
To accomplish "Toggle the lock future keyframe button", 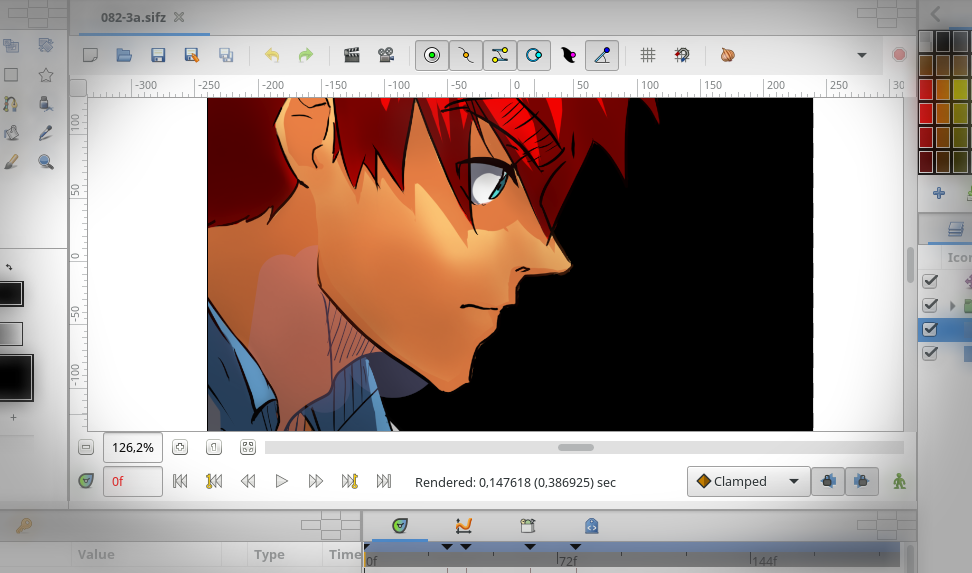I will point(862,481).
